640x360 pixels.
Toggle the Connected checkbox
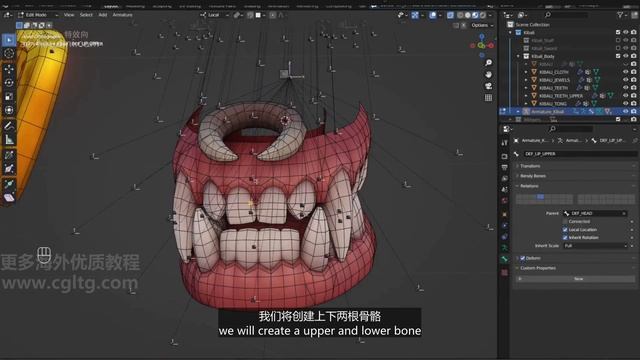coord(565,222)
